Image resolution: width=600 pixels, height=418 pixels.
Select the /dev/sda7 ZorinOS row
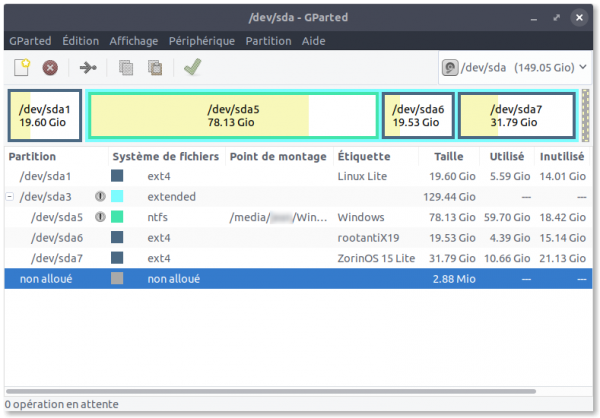(x=300, y=258)
